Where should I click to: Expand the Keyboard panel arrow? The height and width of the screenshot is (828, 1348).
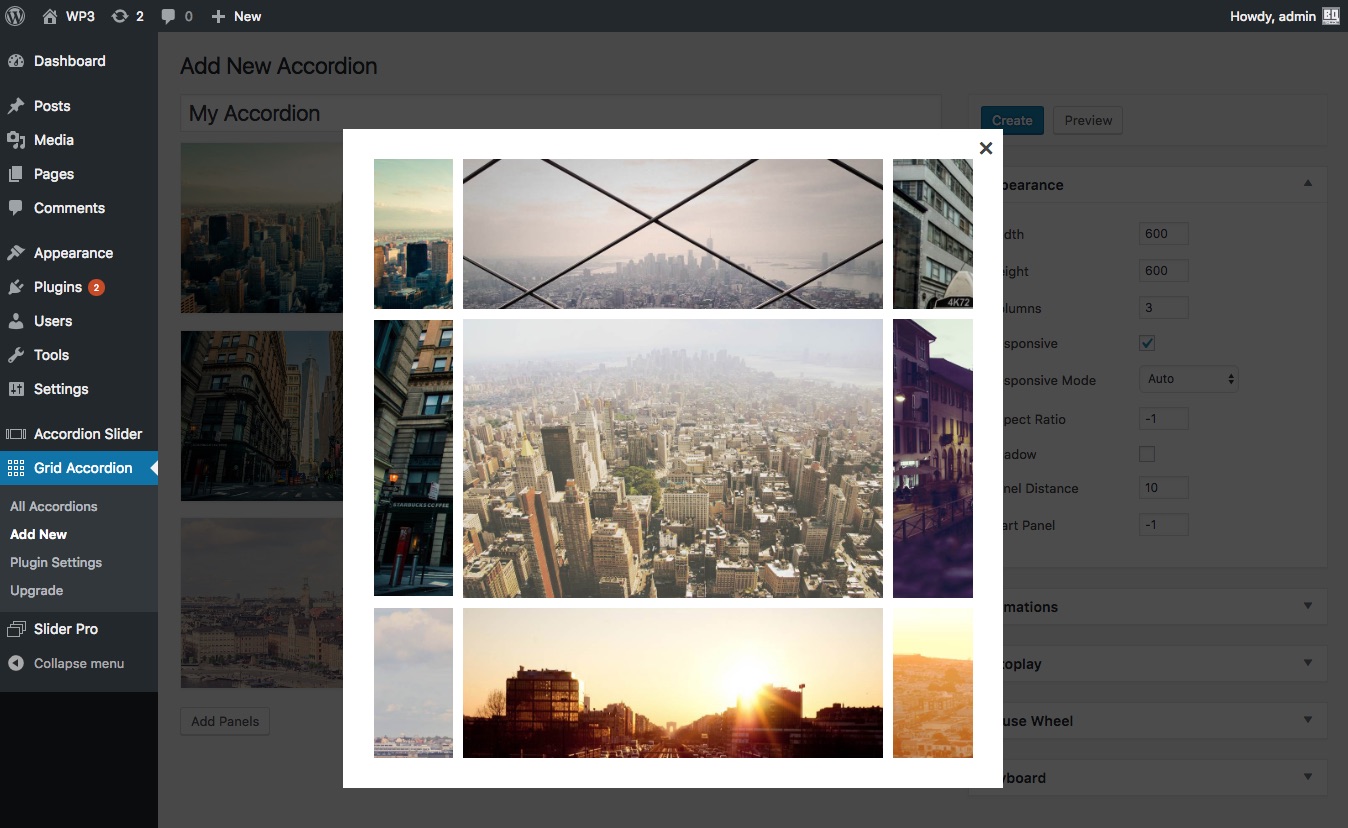tap(1308, 777)
